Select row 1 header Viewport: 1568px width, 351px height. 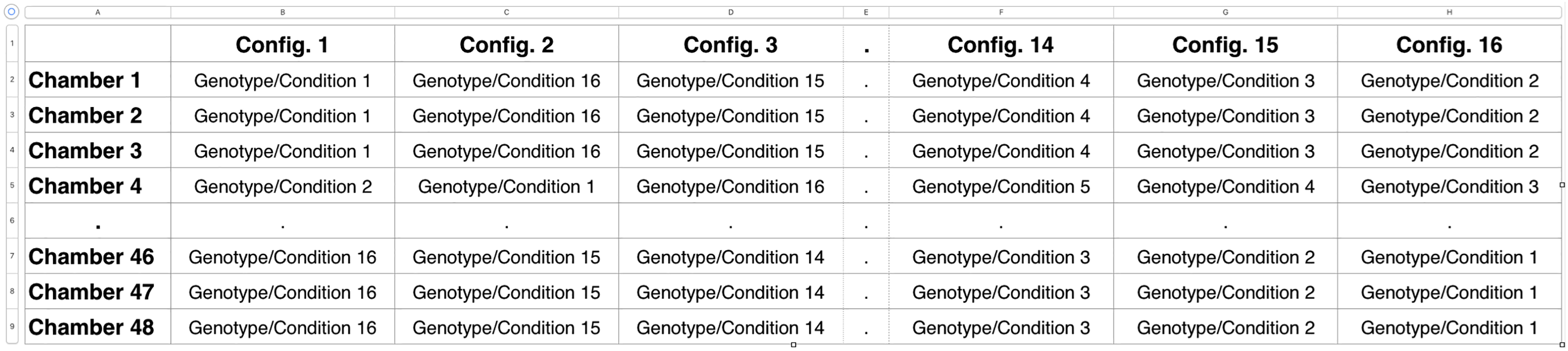[12, 43]
